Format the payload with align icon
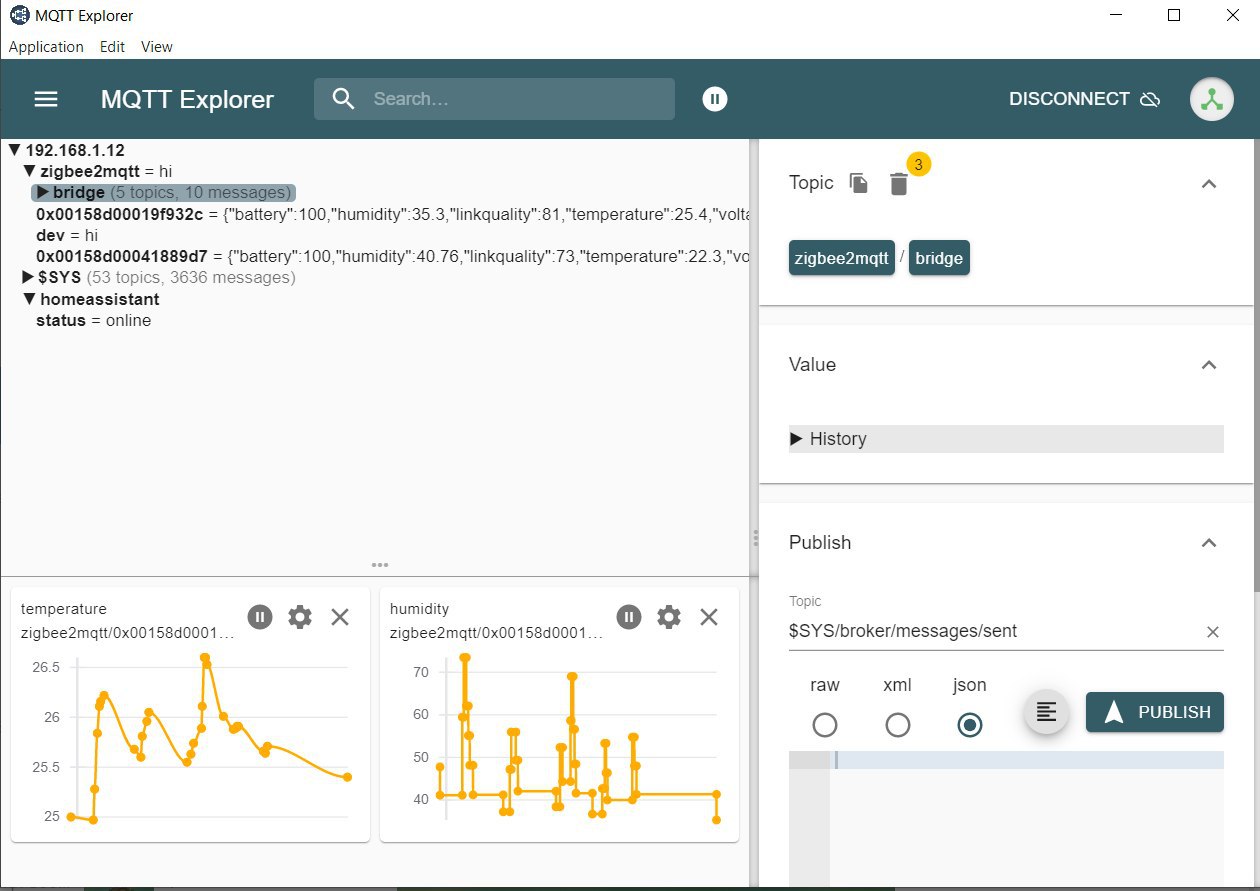The image size is (1260, 891). (x=1046, y=712)
